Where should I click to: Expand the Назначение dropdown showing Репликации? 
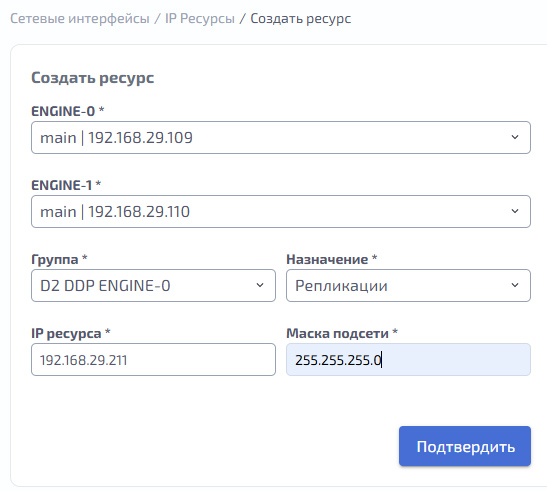tap(409, 285)
